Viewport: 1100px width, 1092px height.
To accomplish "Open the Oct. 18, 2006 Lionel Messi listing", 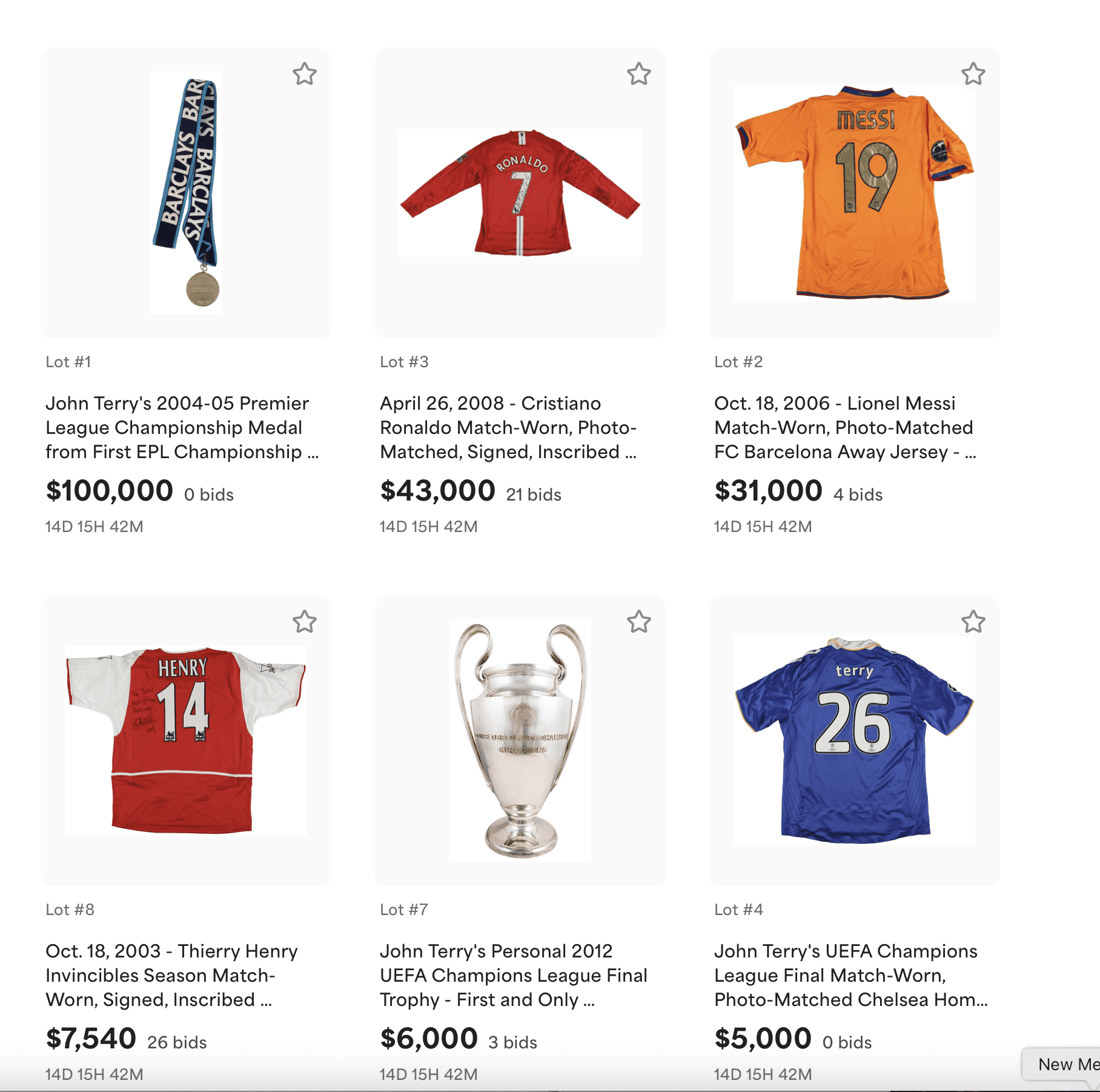I will coord(844,428).
